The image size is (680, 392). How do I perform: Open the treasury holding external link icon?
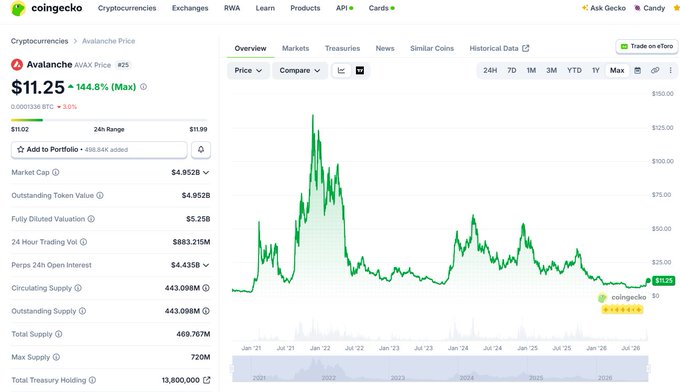tap(207, 380)
